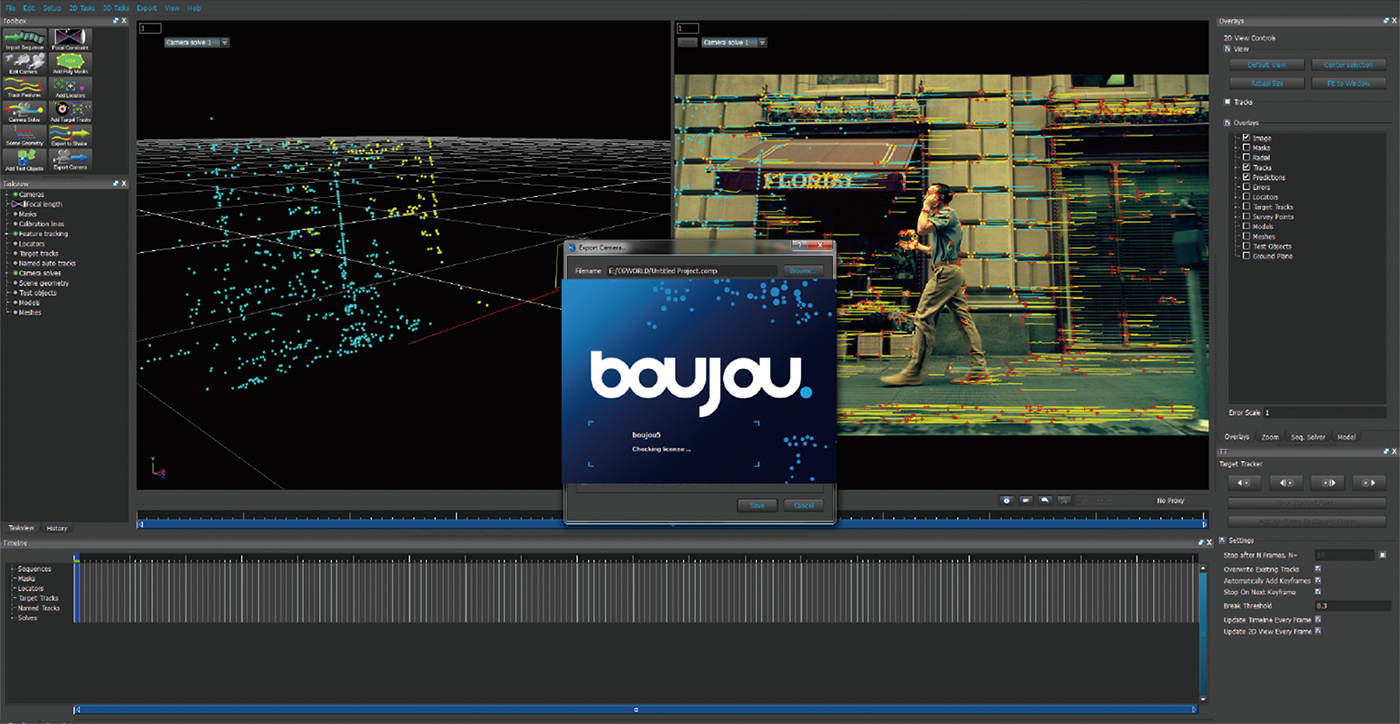Toggle Stop On Next Keyframe checkbox
The image size is (1400, 724).
tap(1318, 592)
